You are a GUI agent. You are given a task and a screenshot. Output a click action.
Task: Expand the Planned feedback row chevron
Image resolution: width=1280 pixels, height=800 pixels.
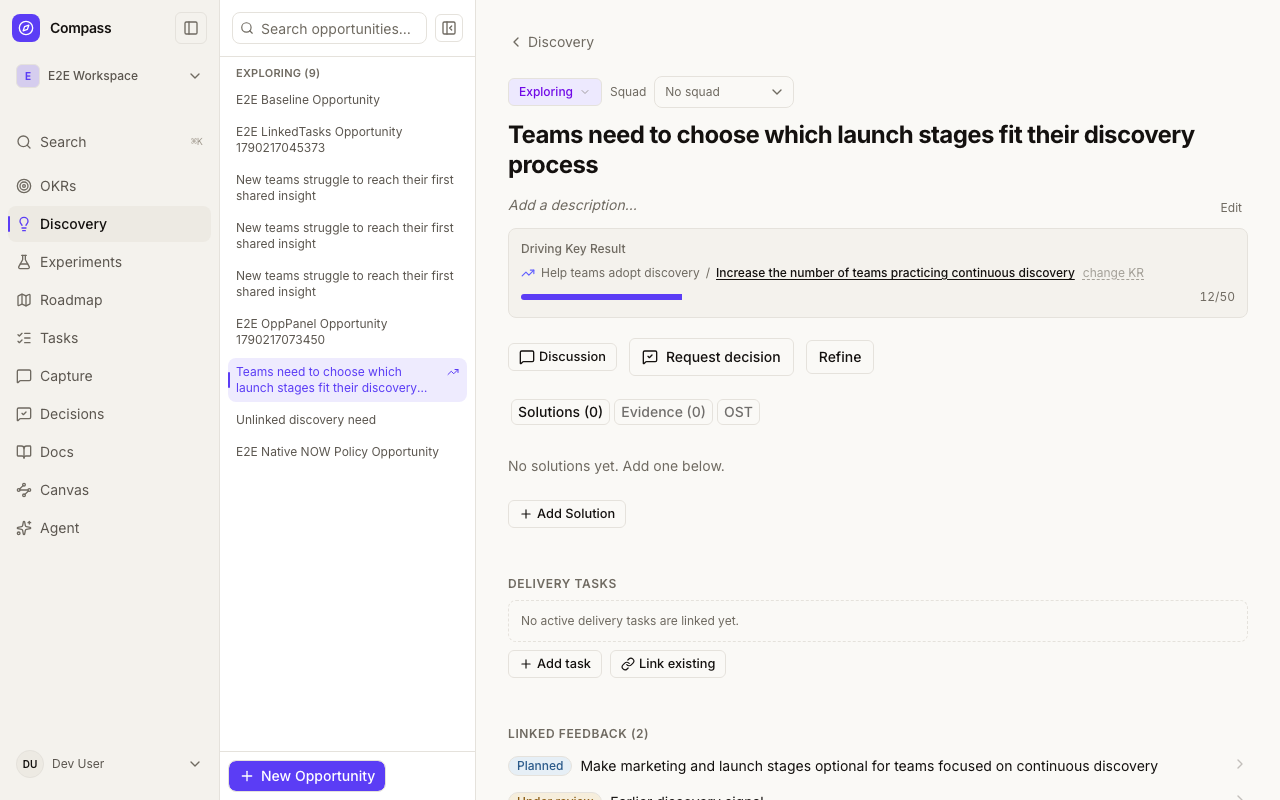pyautogui.click(x=1239, y=765)
